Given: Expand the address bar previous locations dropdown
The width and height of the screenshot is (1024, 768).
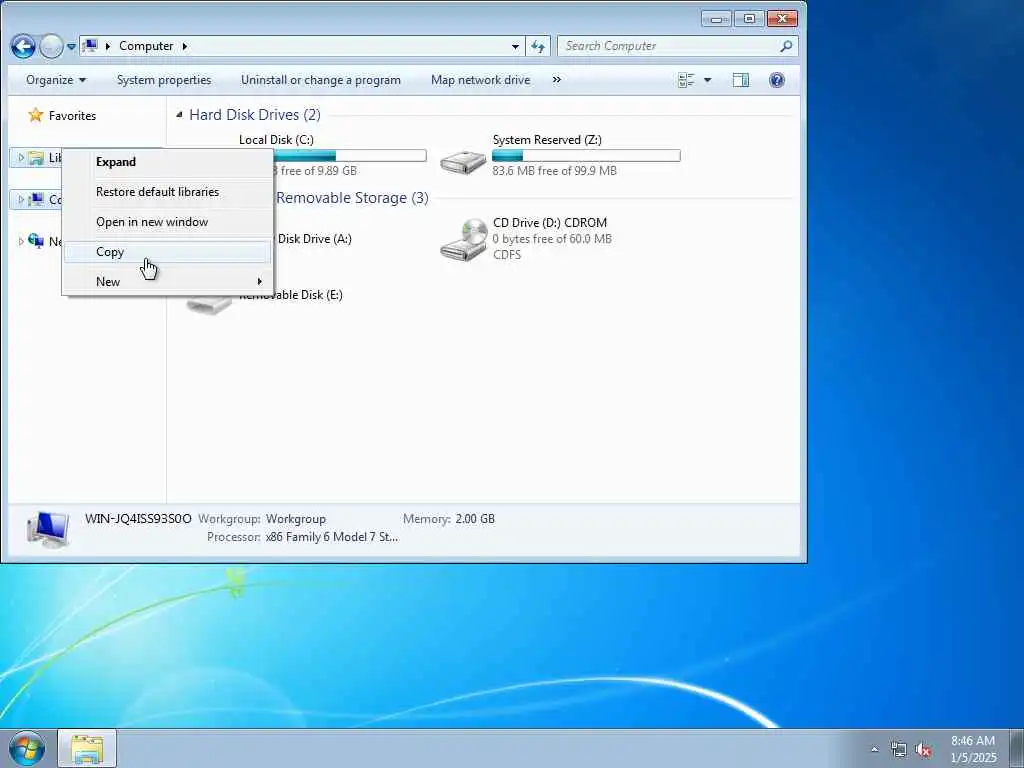Looking at the screenshot, I should [515, 46].
